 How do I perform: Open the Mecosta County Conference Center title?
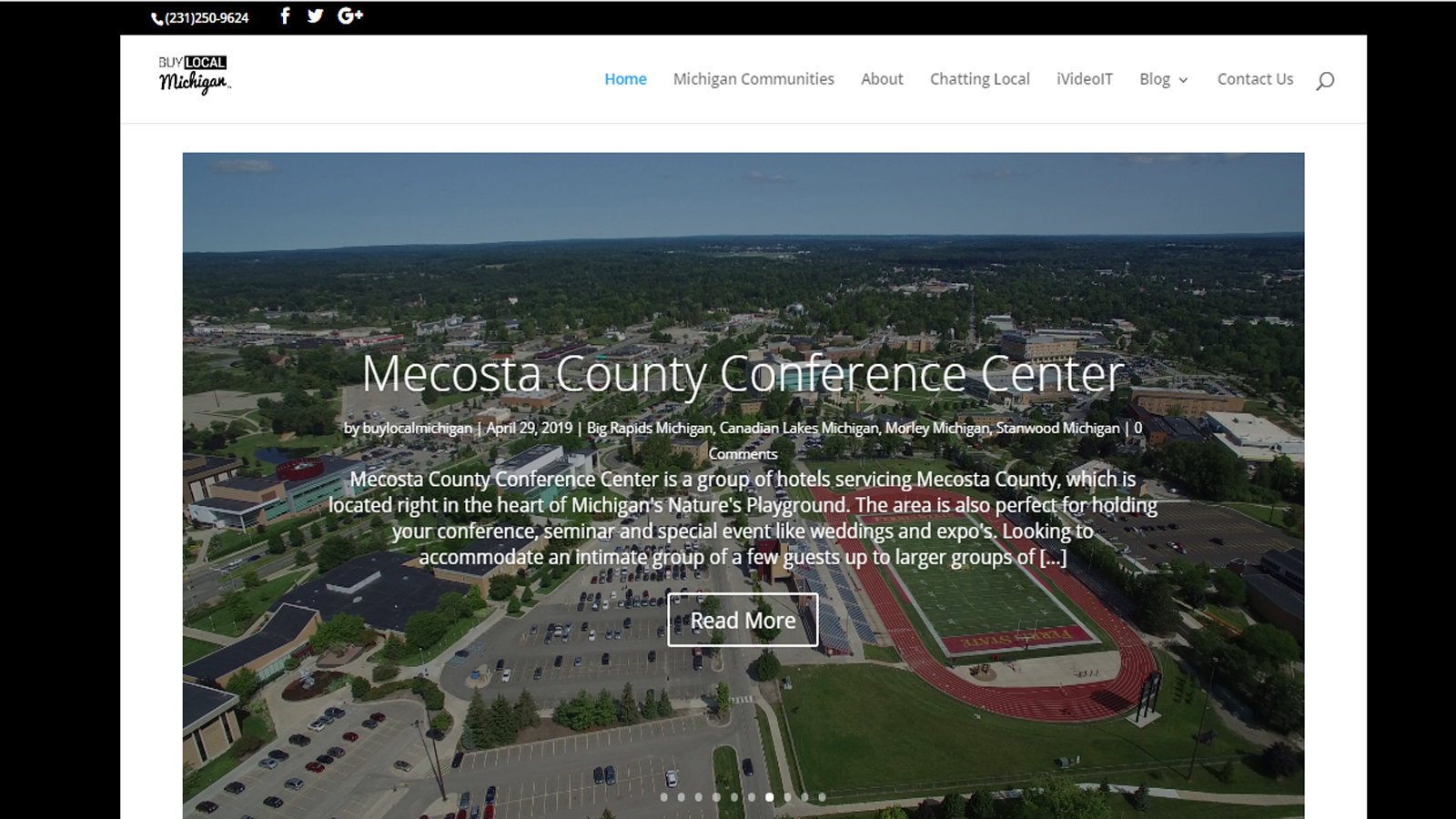click(x=743, y=373)
